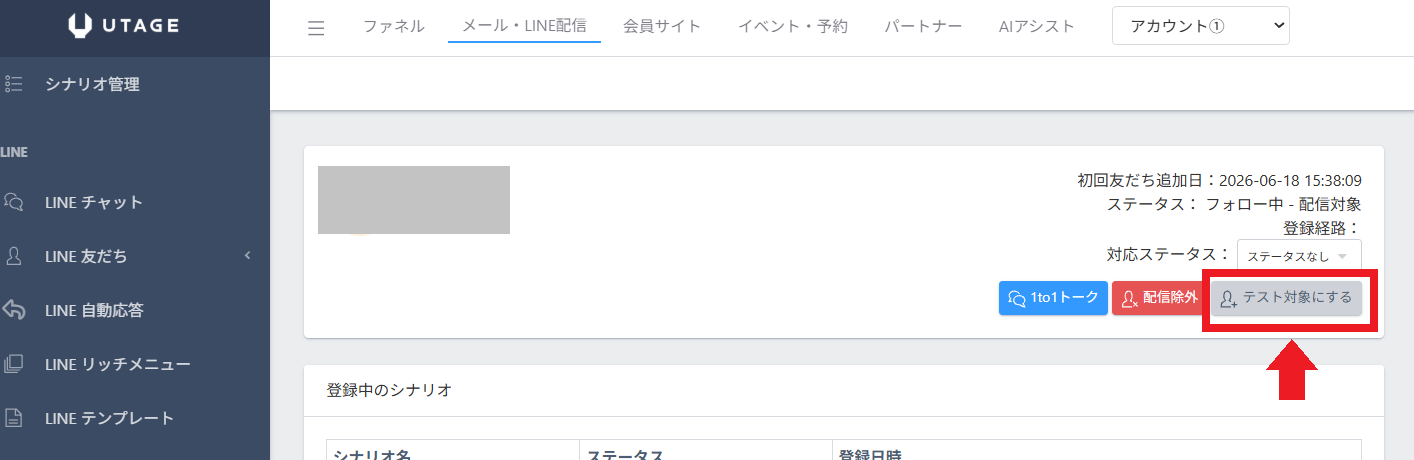This screenshot has width=1414, height=460.
Task: Expand the LINE 友だち submenu chevron
Action: pos(247,256)
